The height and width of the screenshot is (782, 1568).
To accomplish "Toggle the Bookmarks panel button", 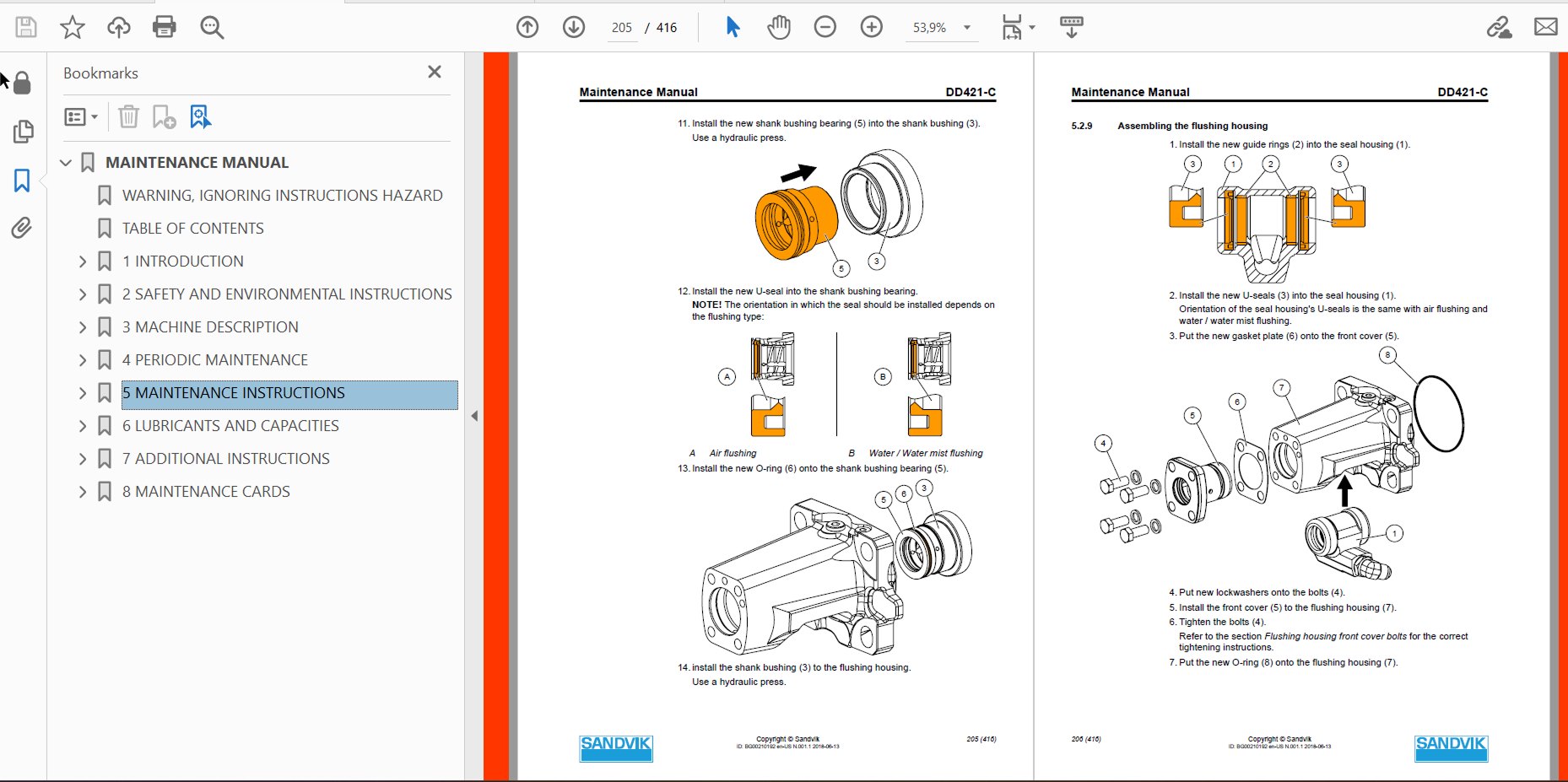I will [22, 180].
